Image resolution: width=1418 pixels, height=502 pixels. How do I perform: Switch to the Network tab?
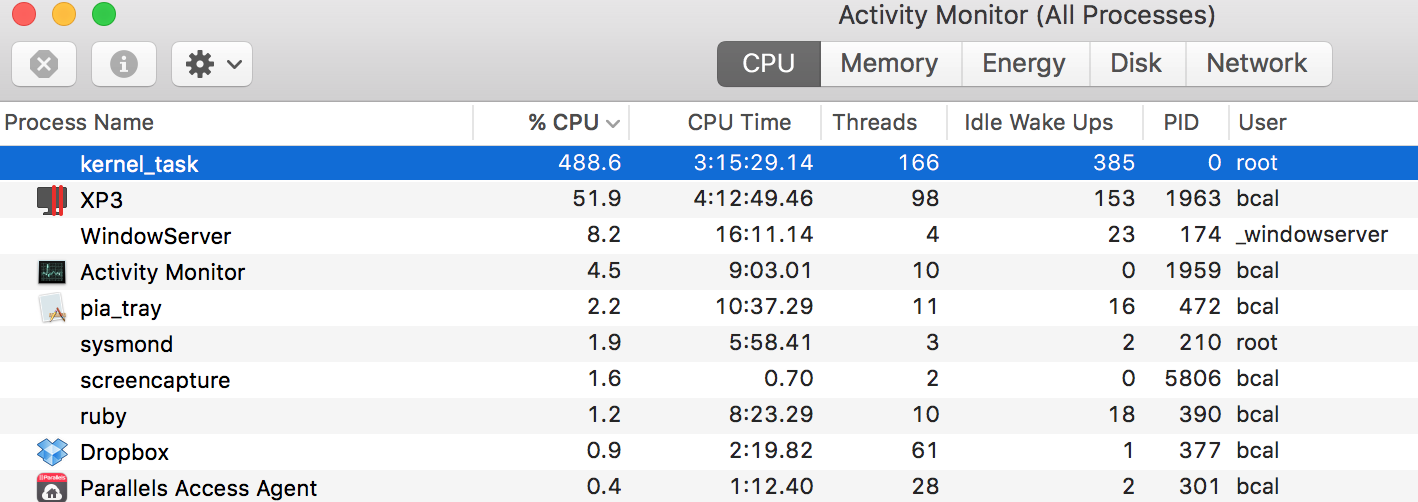(1257, 64)
